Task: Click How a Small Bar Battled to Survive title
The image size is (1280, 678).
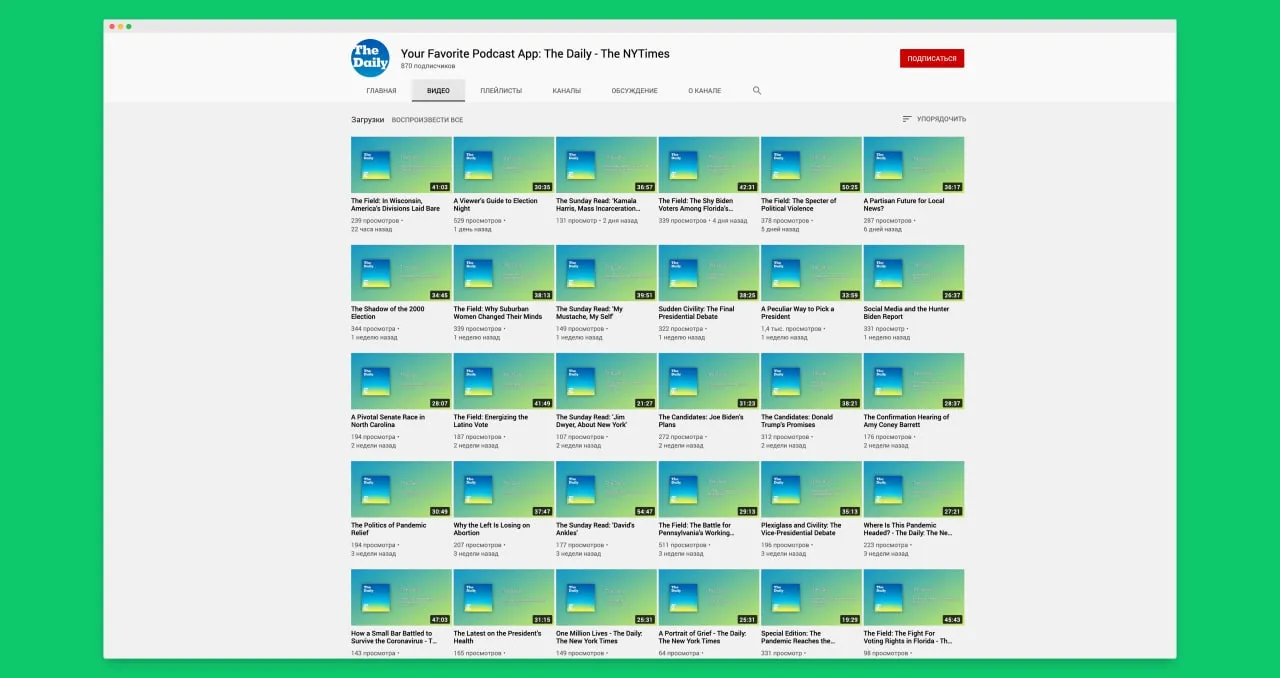Action: click(x=394, y=637)
